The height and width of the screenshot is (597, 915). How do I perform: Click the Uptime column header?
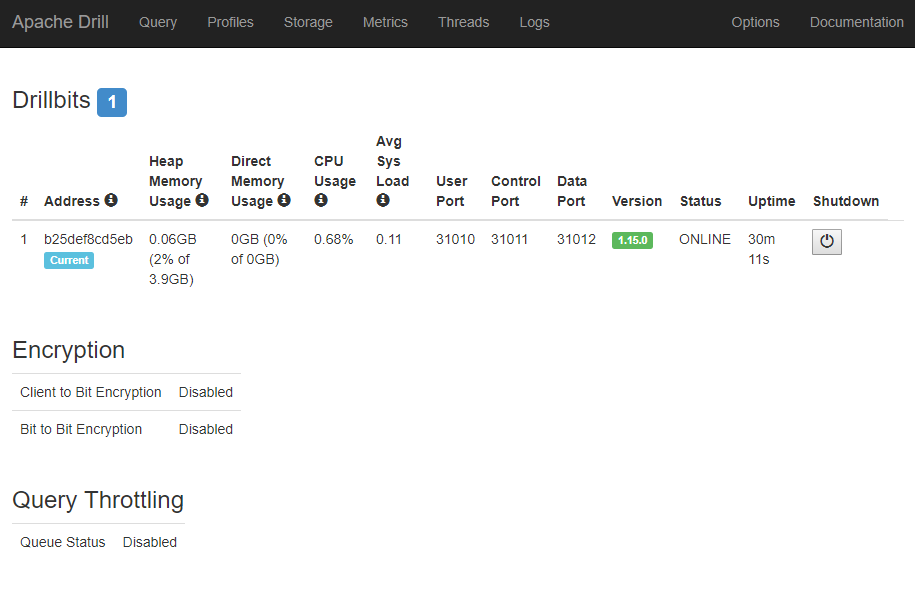[x=771, y=201]
